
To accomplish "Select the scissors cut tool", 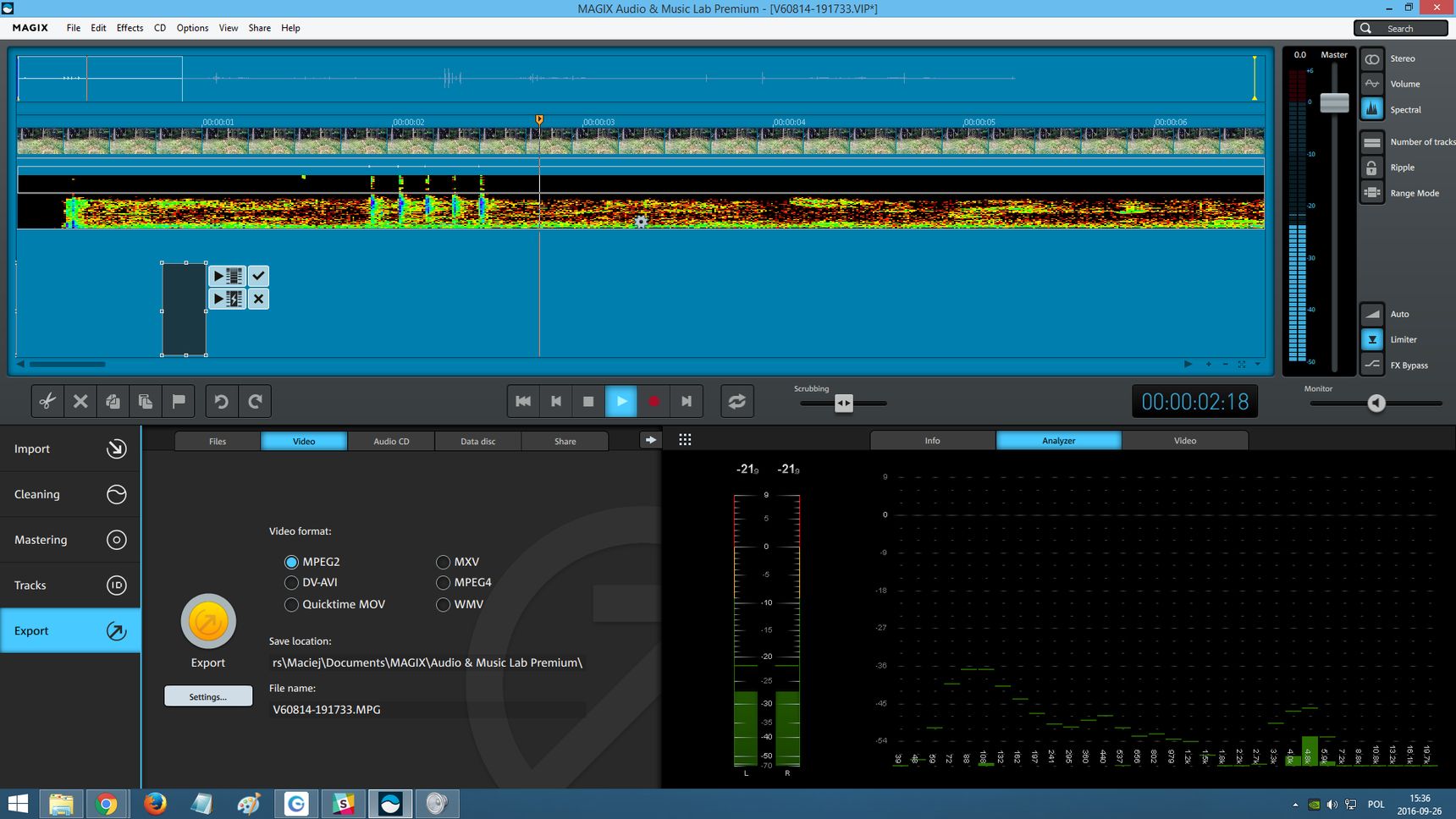I will [47, 401].
